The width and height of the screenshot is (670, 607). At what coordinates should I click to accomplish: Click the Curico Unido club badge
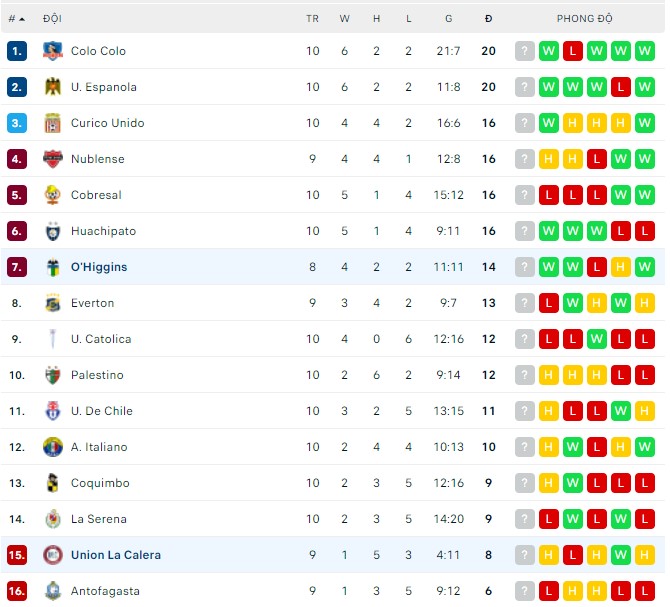click(x=53, y=123)
